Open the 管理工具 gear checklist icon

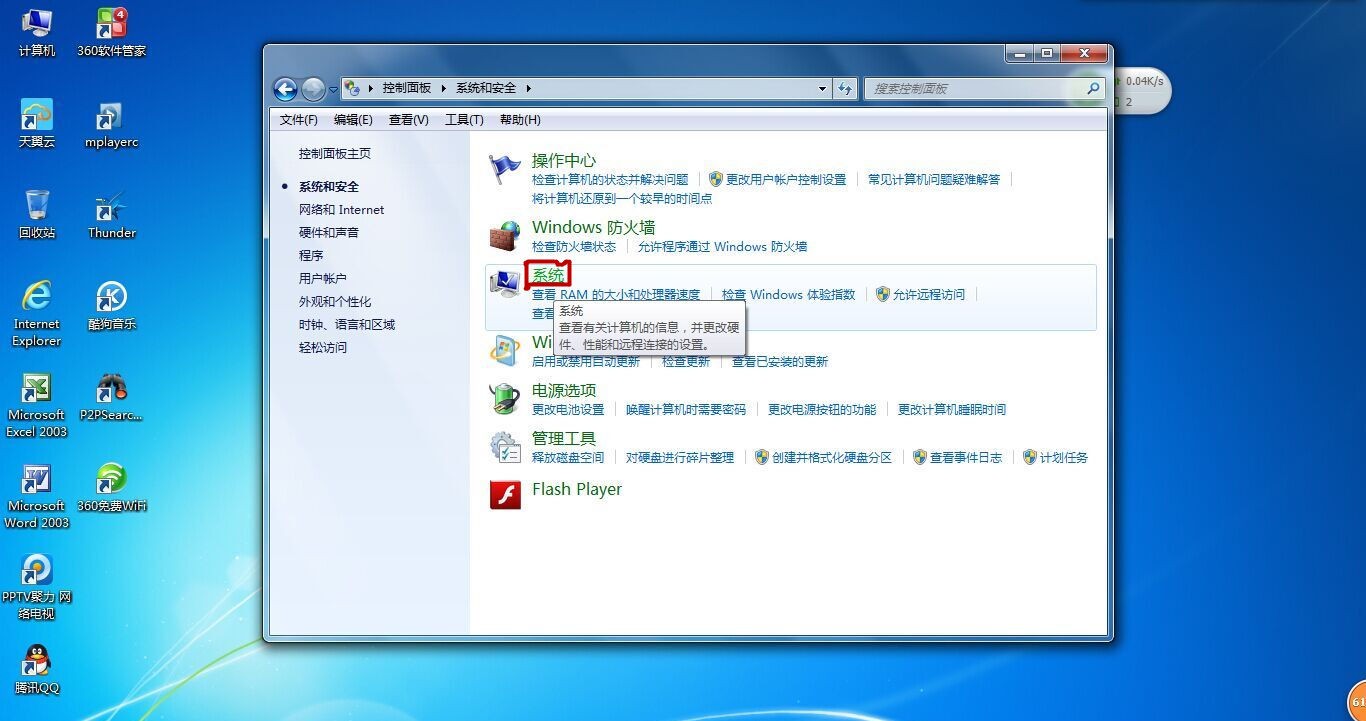(x=505, y=447)
